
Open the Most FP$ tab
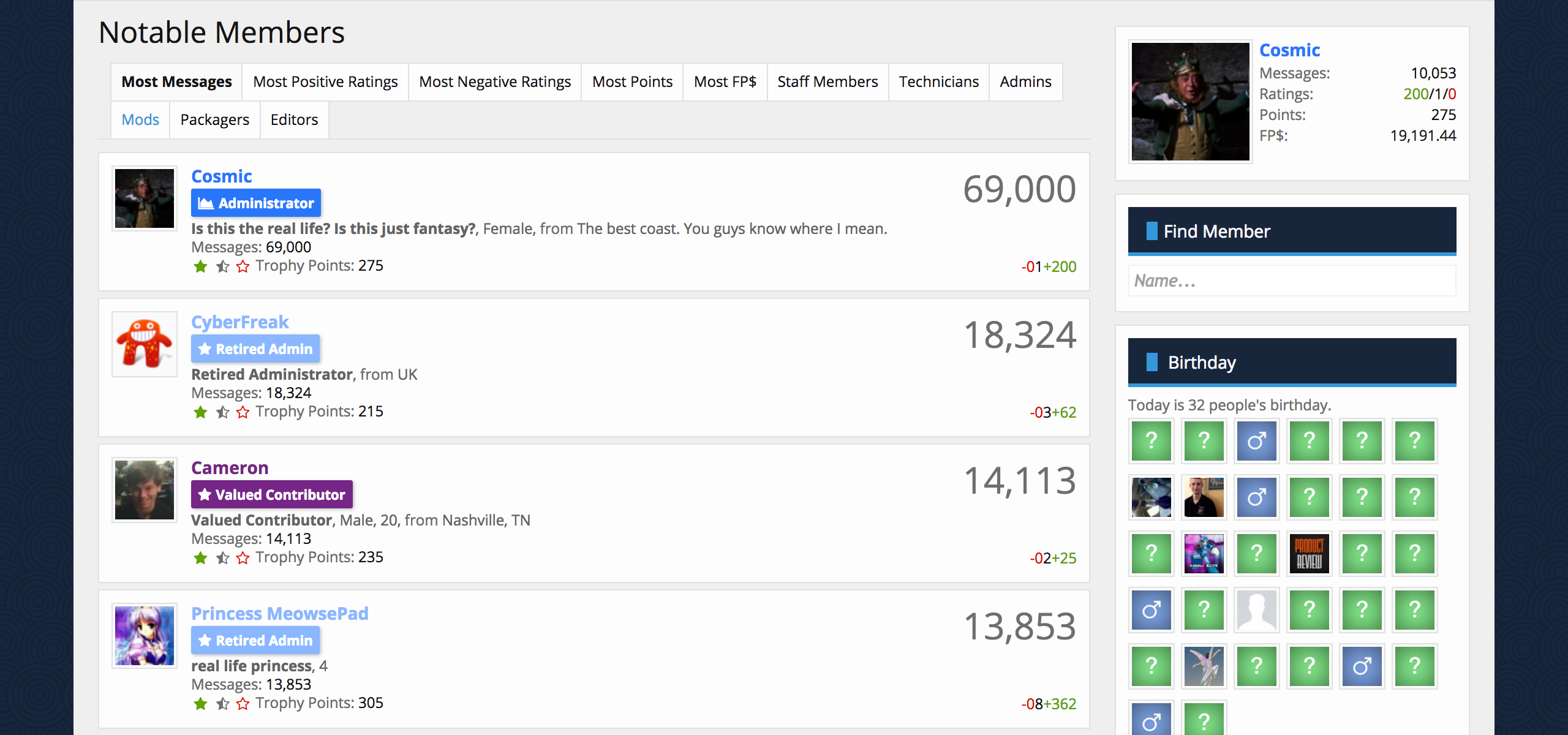725,82
